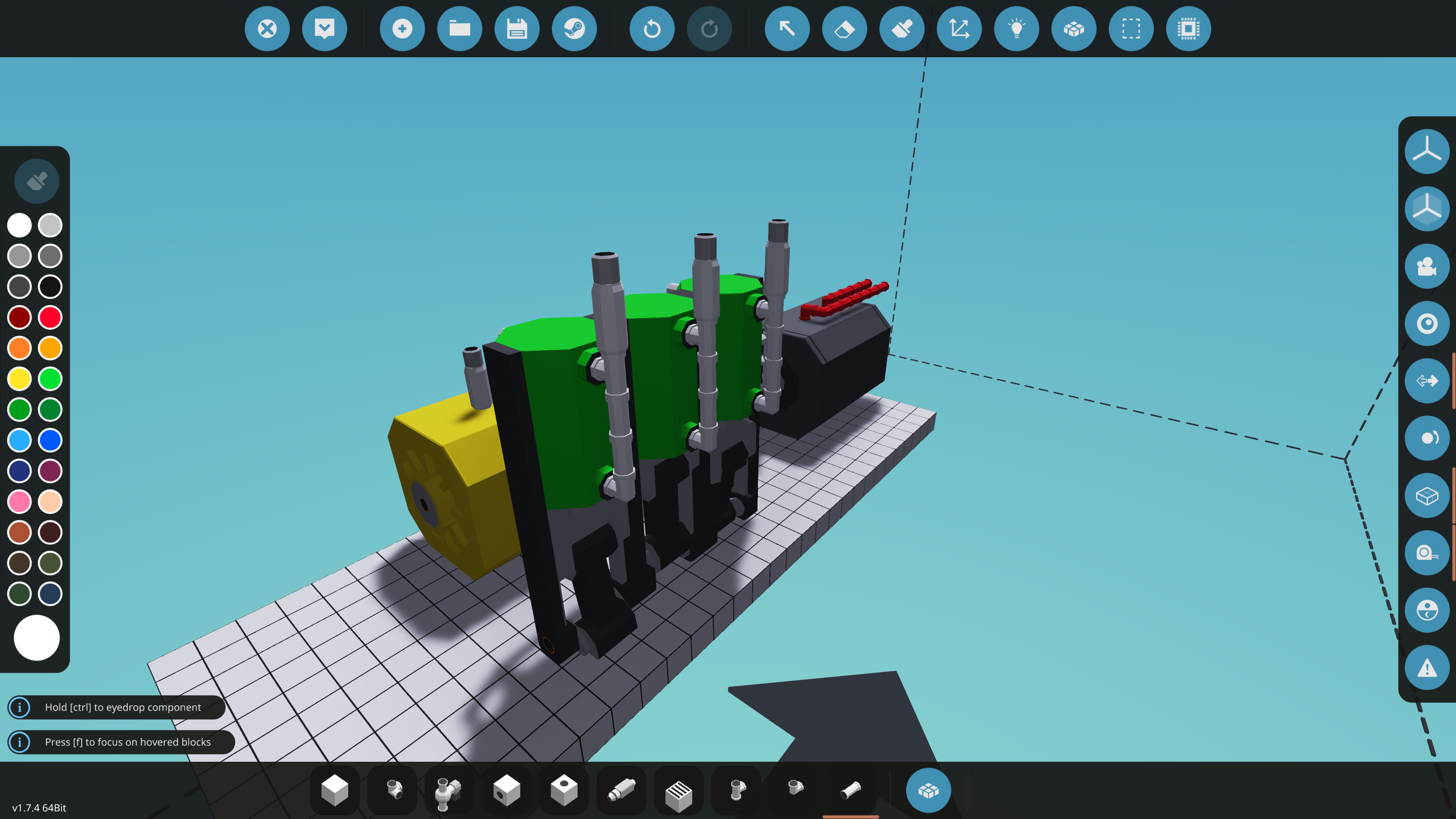Click the exit X button in toolbar
1456x819 pixels.
pyautogui.click(x=267, y=29)
